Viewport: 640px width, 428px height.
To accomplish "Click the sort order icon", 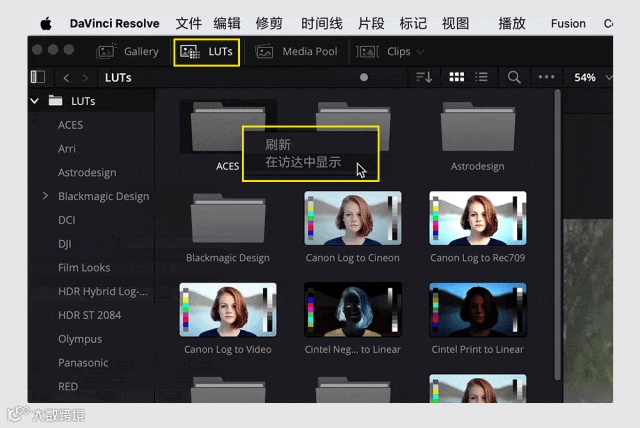I will tap(424, 77).
